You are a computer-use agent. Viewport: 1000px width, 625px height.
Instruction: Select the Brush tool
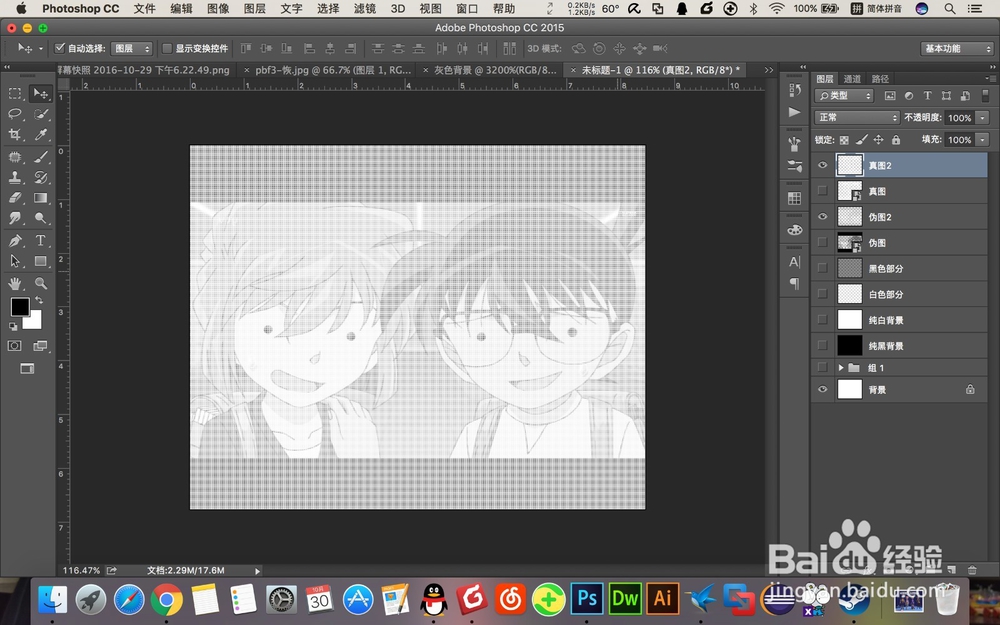coord(40,157)
